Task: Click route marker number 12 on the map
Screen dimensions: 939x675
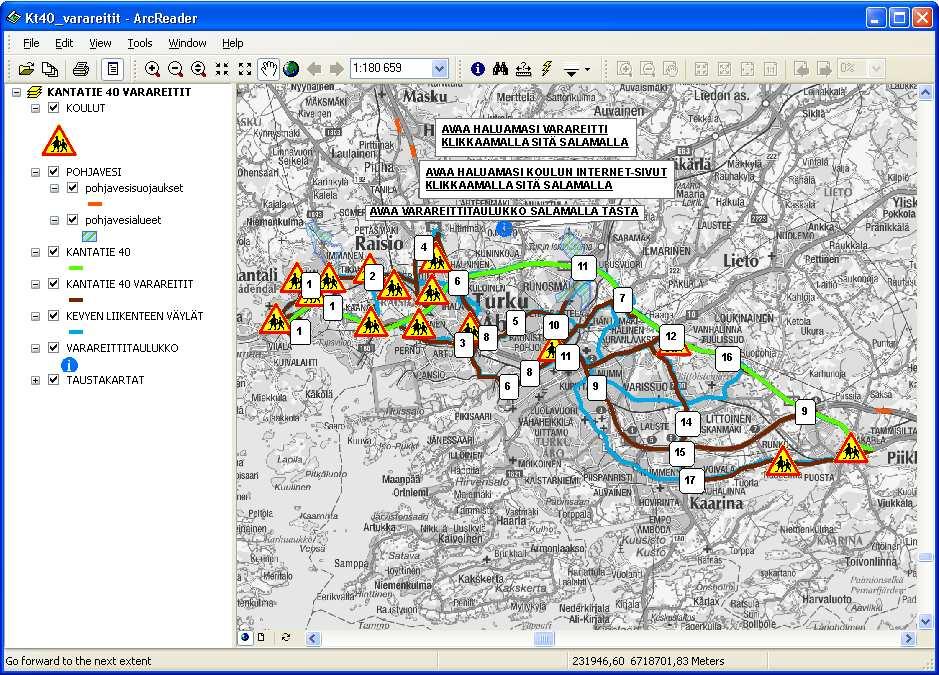Action: (671, 337)
